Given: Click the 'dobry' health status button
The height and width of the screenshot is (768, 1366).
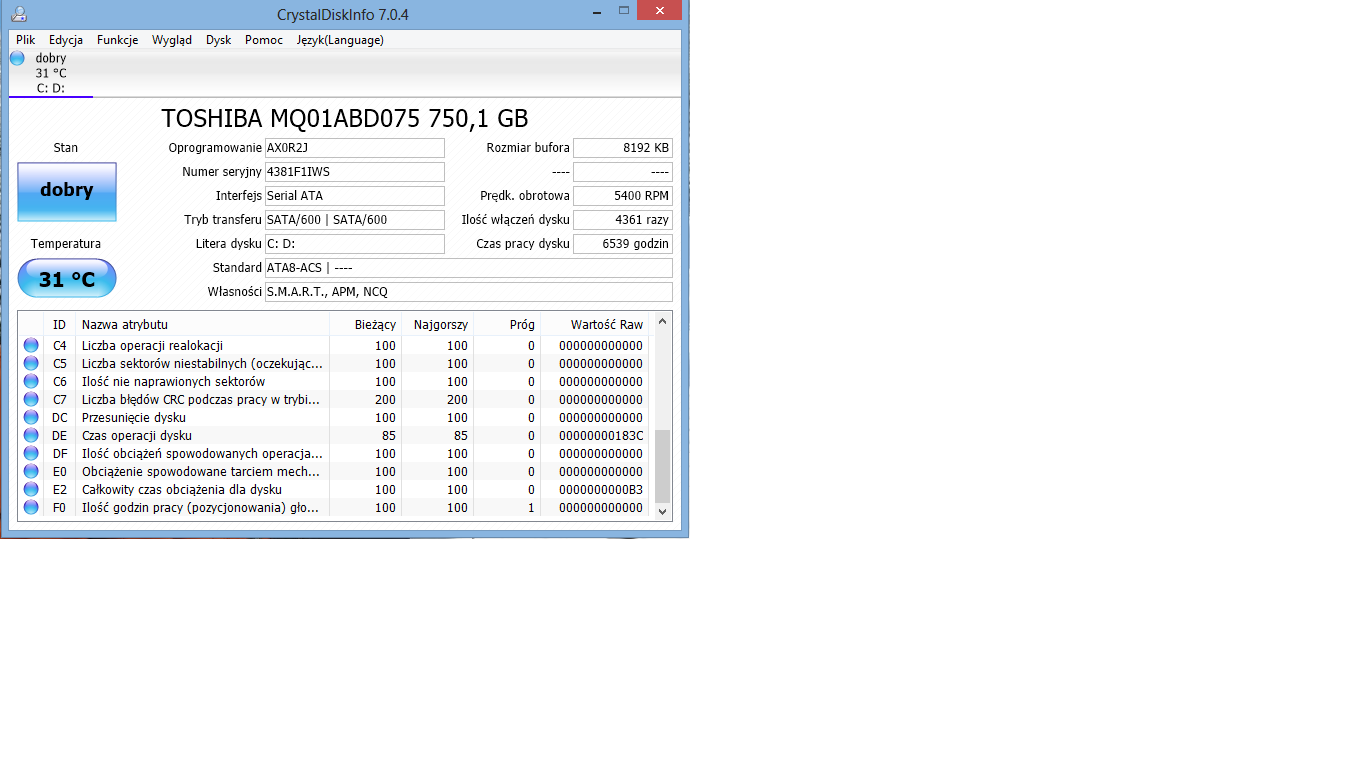Looking at the screenshot, I should (x=67, y=191).
